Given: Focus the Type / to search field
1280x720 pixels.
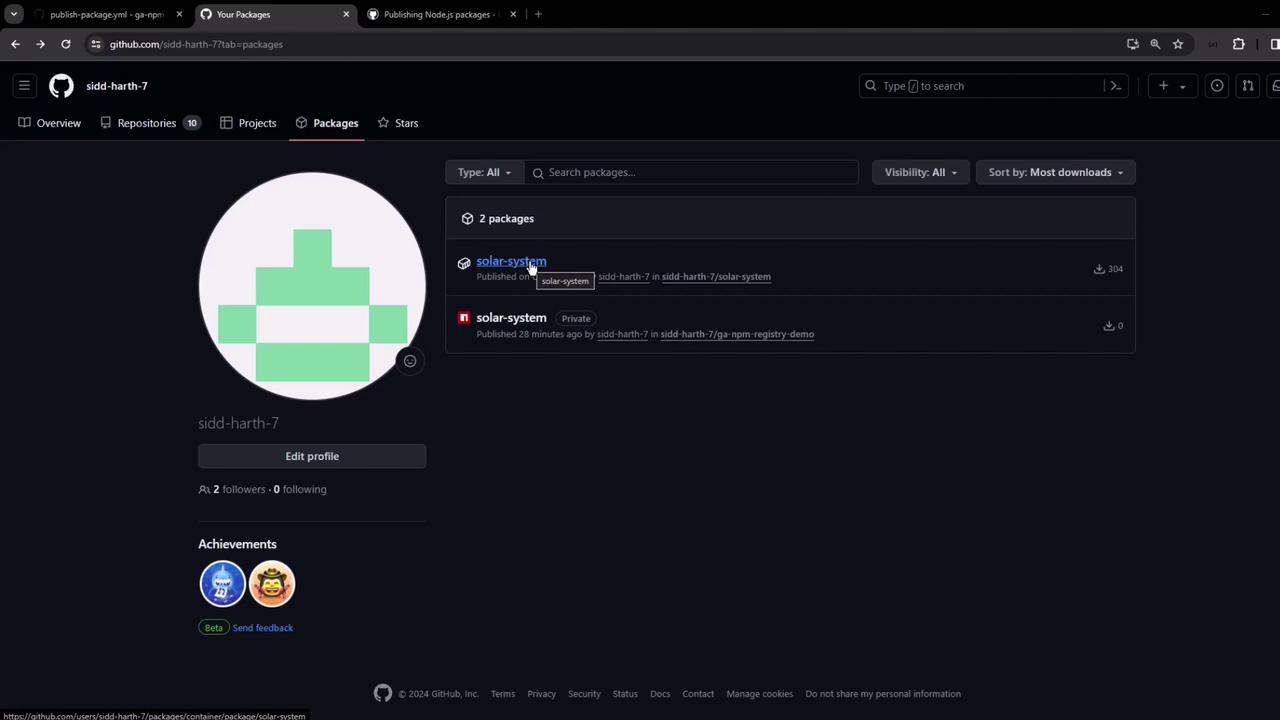Looking at the screenshot, I should (983, 86).
